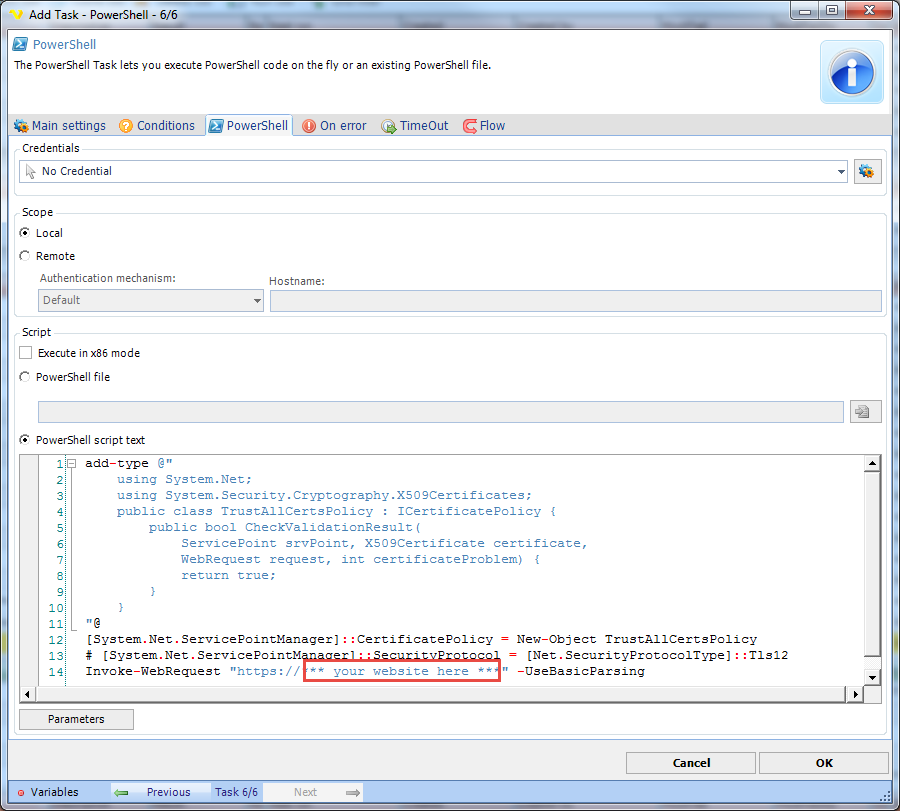
Task: Switch to the Conditions tab
Action: (x=156, y=126)
